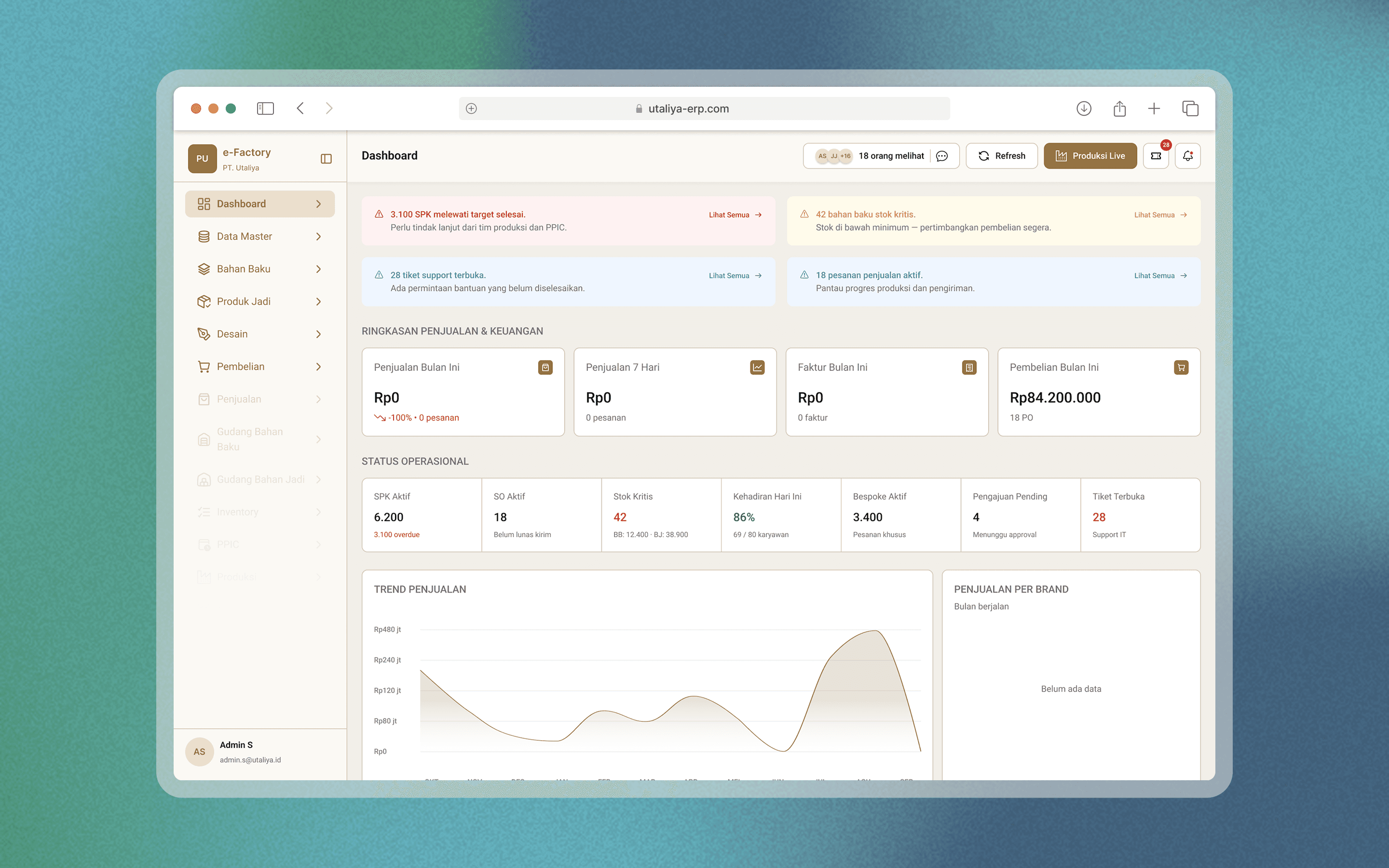Click the utaliya-erp.com address bar

pos(704,108)
